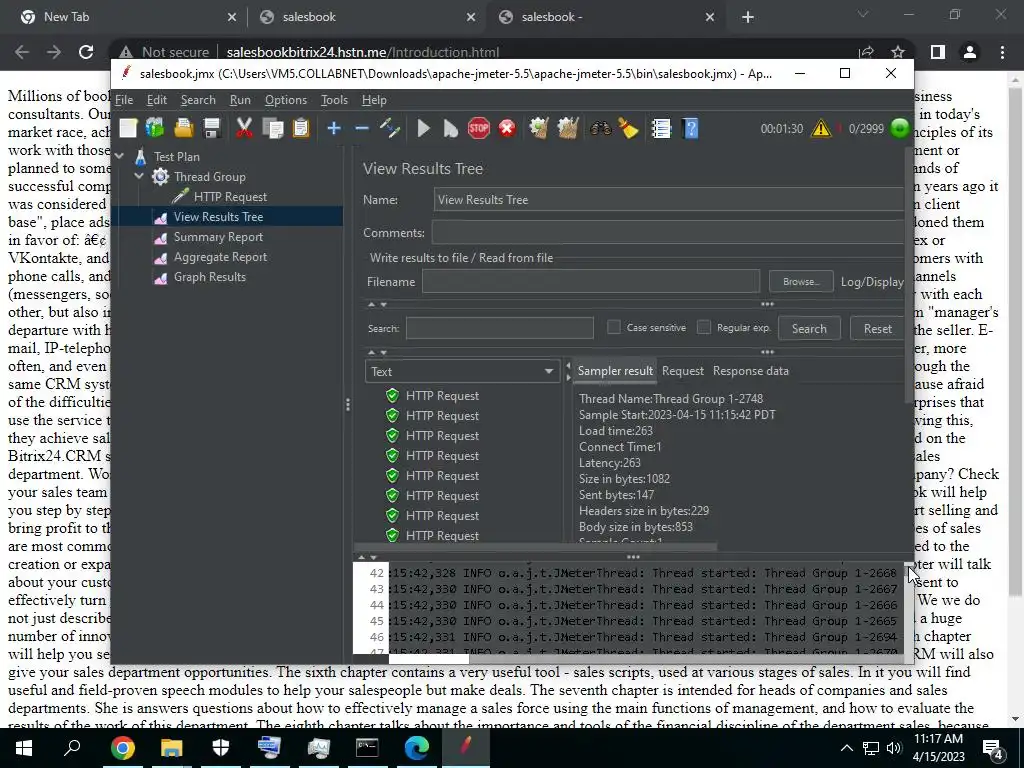Click the Filename input field
Screen dimensions: 1024x768
(591, 281)
